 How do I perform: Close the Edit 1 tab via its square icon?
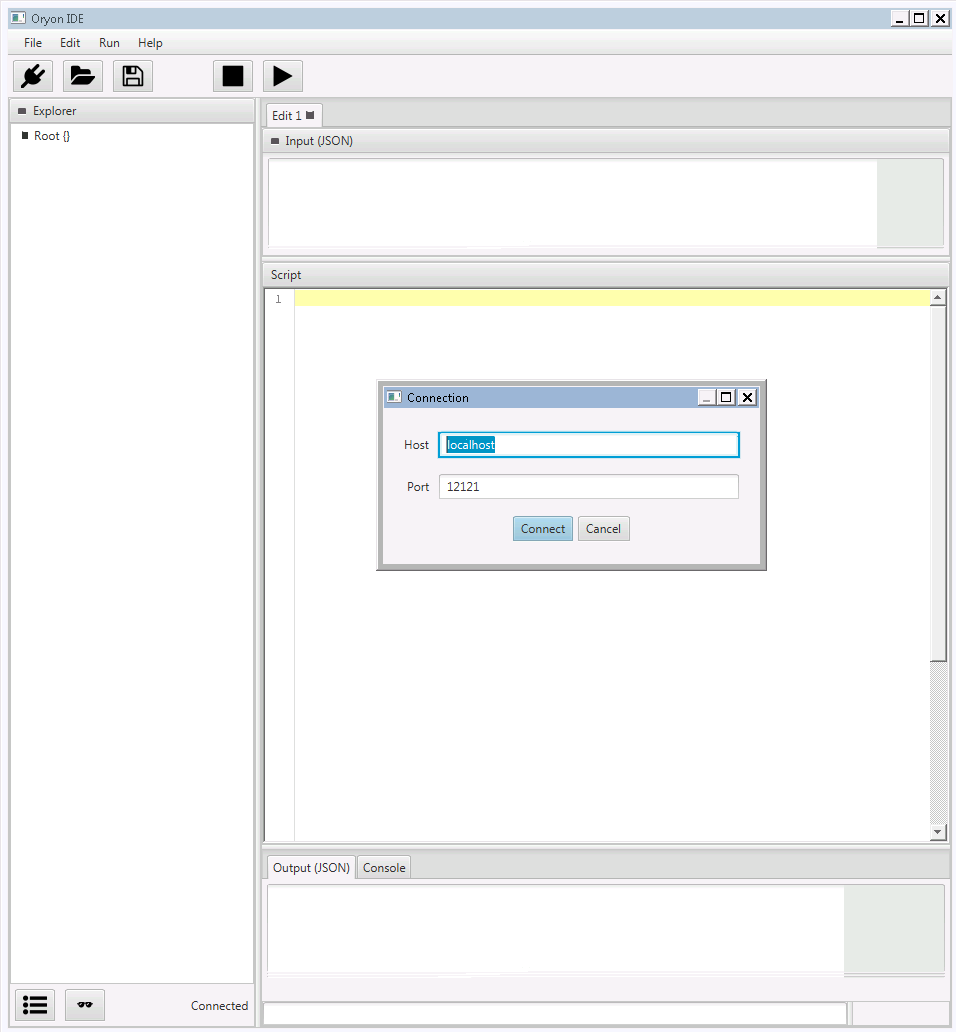point(310,115)
